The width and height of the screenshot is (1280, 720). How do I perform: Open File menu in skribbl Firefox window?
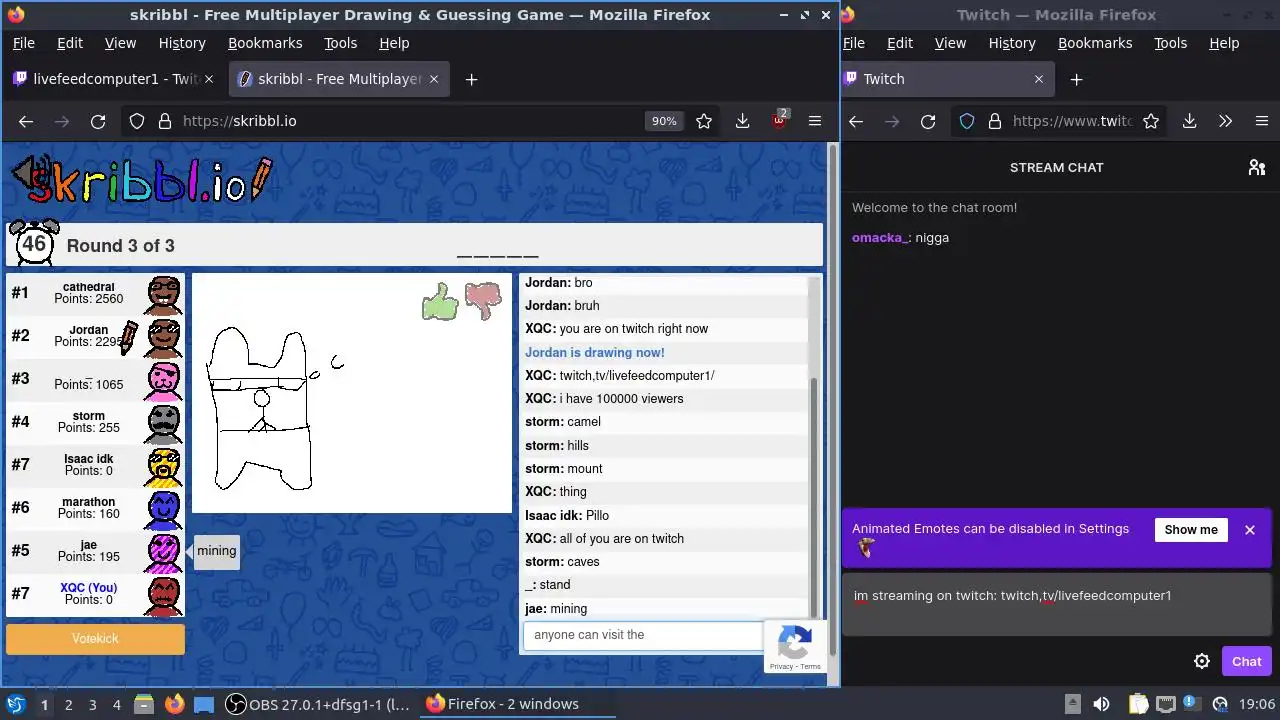pyautogui.click(x=23, y=43)
